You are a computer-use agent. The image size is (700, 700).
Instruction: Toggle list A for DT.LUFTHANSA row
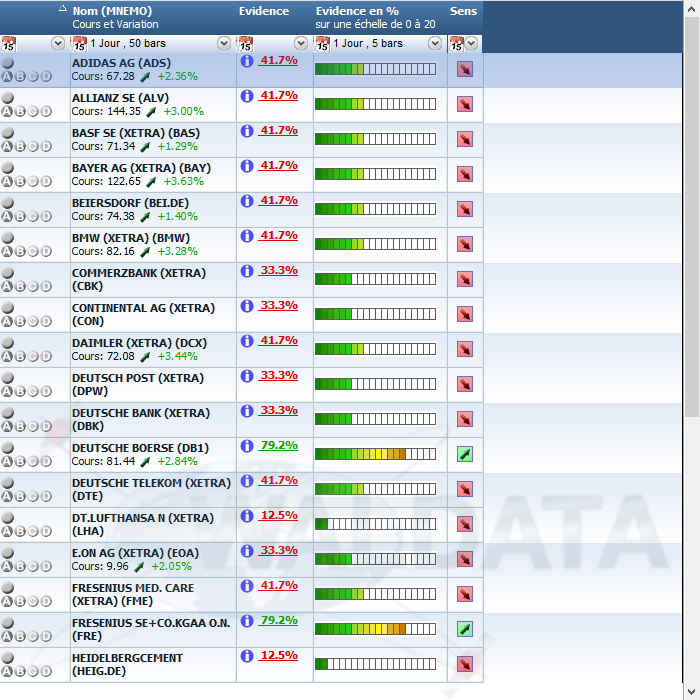(x=7, y=531)
